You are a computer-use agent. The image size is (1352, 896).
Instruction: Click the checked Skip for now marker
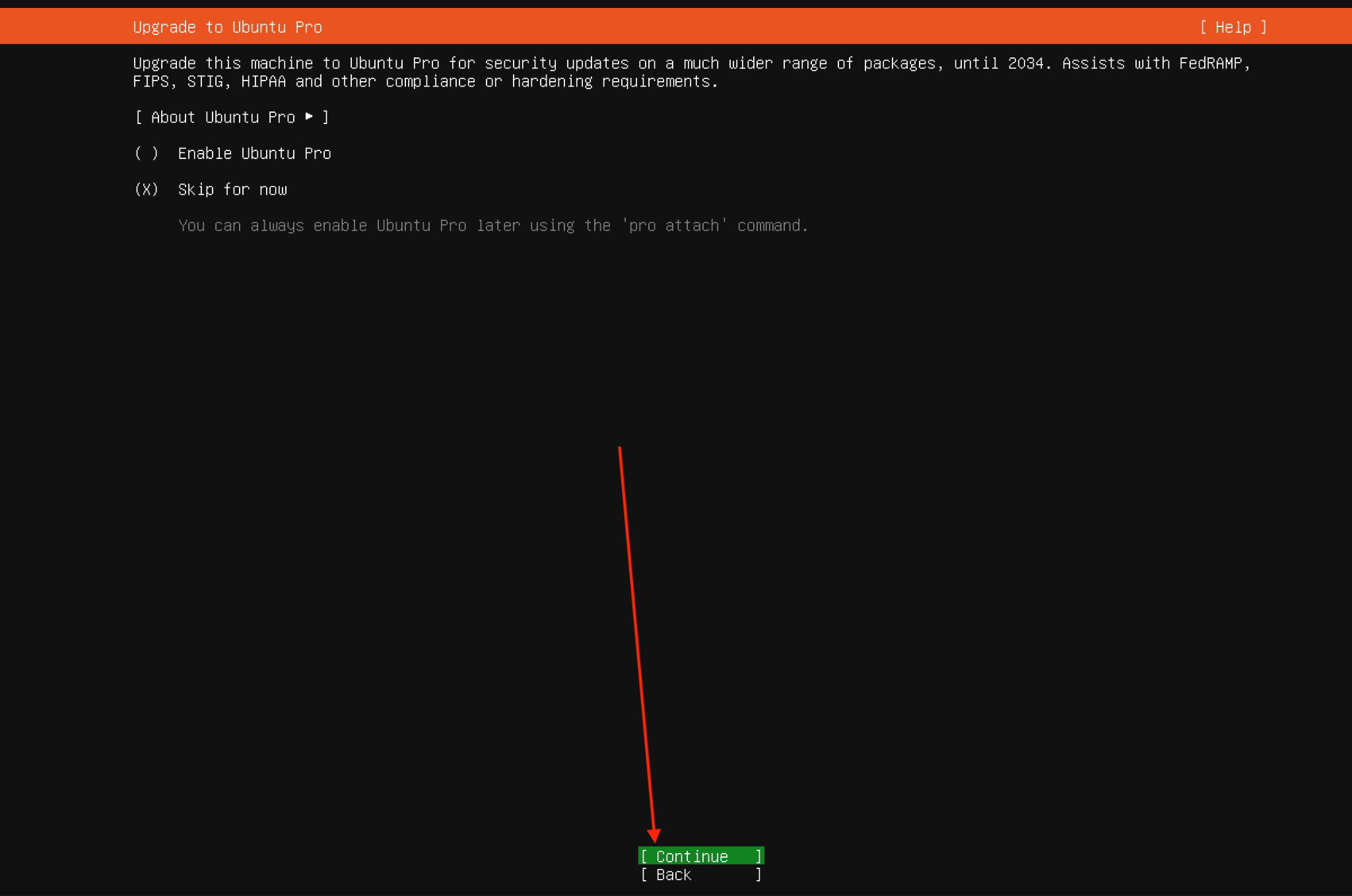click(x=147, y=189)
